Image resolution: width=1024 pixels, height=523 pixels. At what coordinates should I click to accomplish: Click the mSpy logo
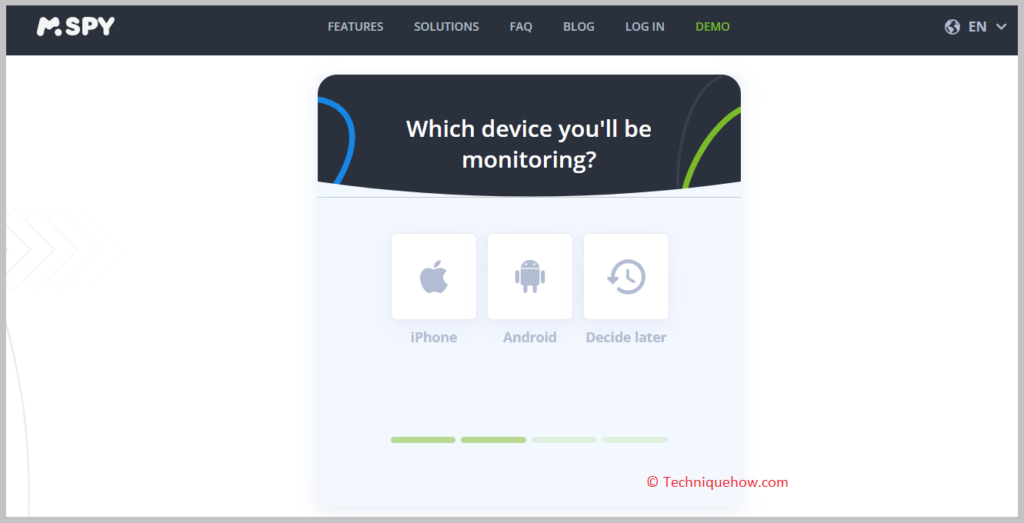pos(76,27)
